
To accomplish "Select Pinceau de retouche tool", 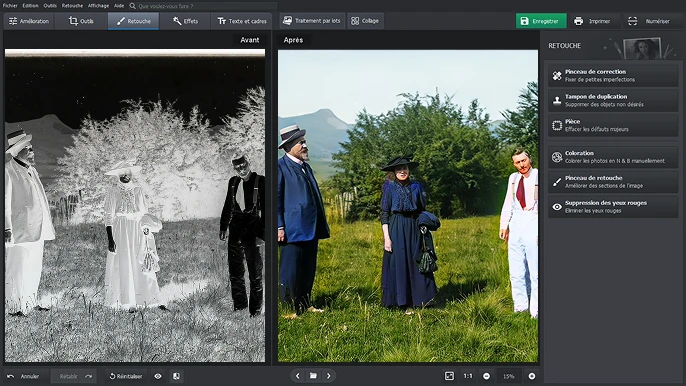I will click(x=613, y=182).
